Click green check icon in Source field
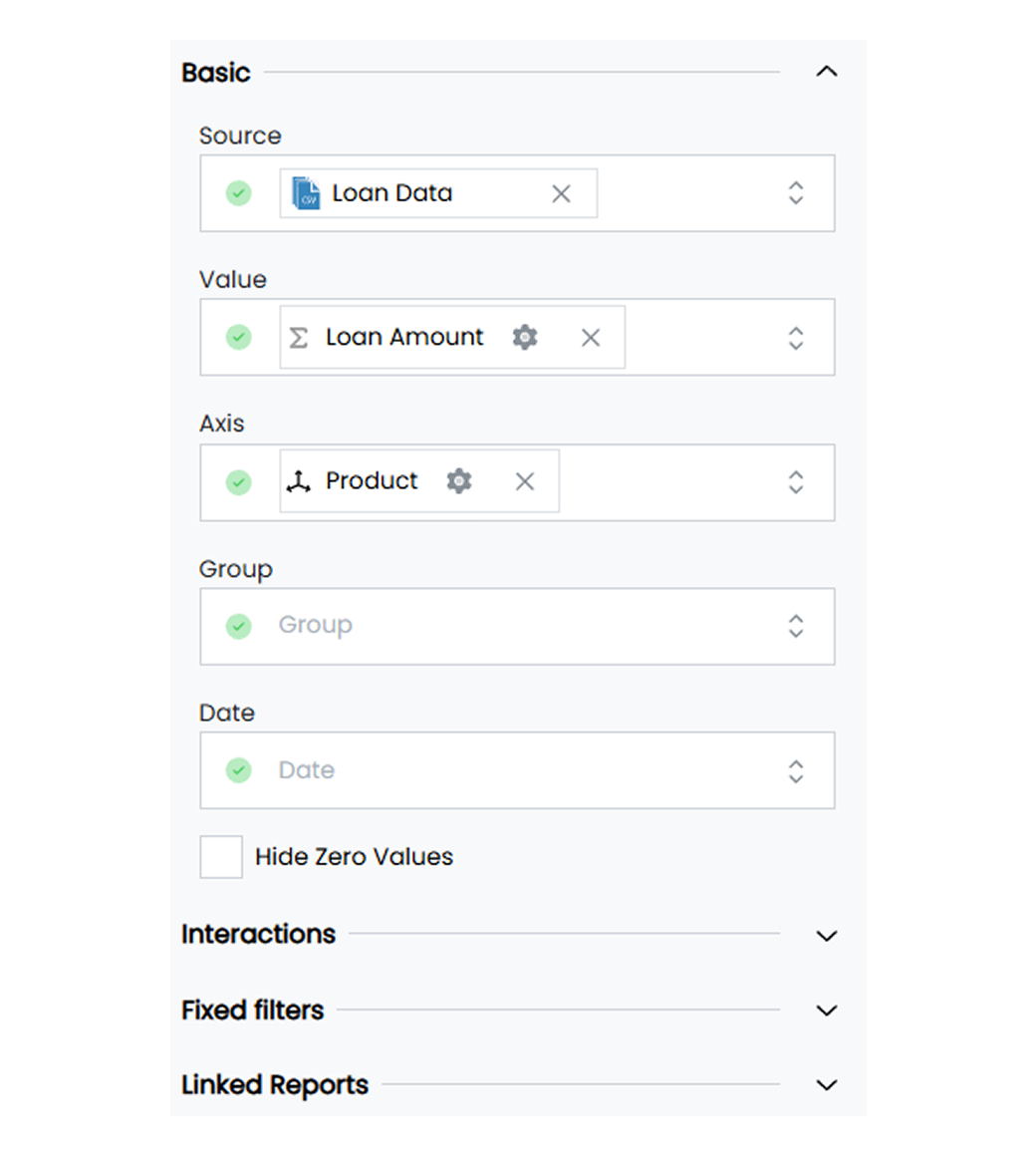The height and width of the screenshot is (1156, 1036). (239, 193)
